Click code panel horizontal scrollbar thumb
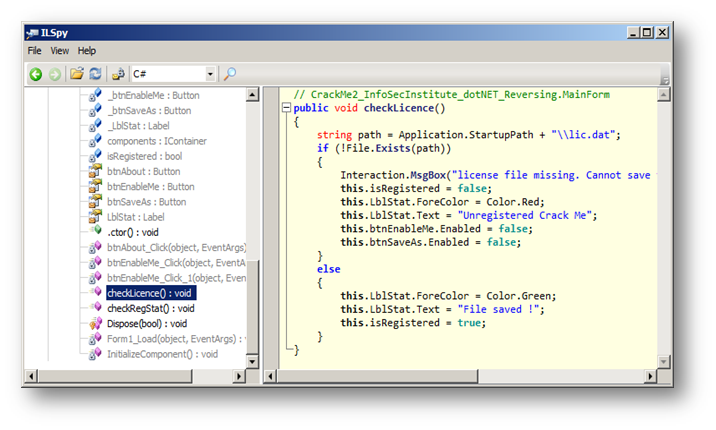Viewport: 716px width, 430px height. (378, 376)
